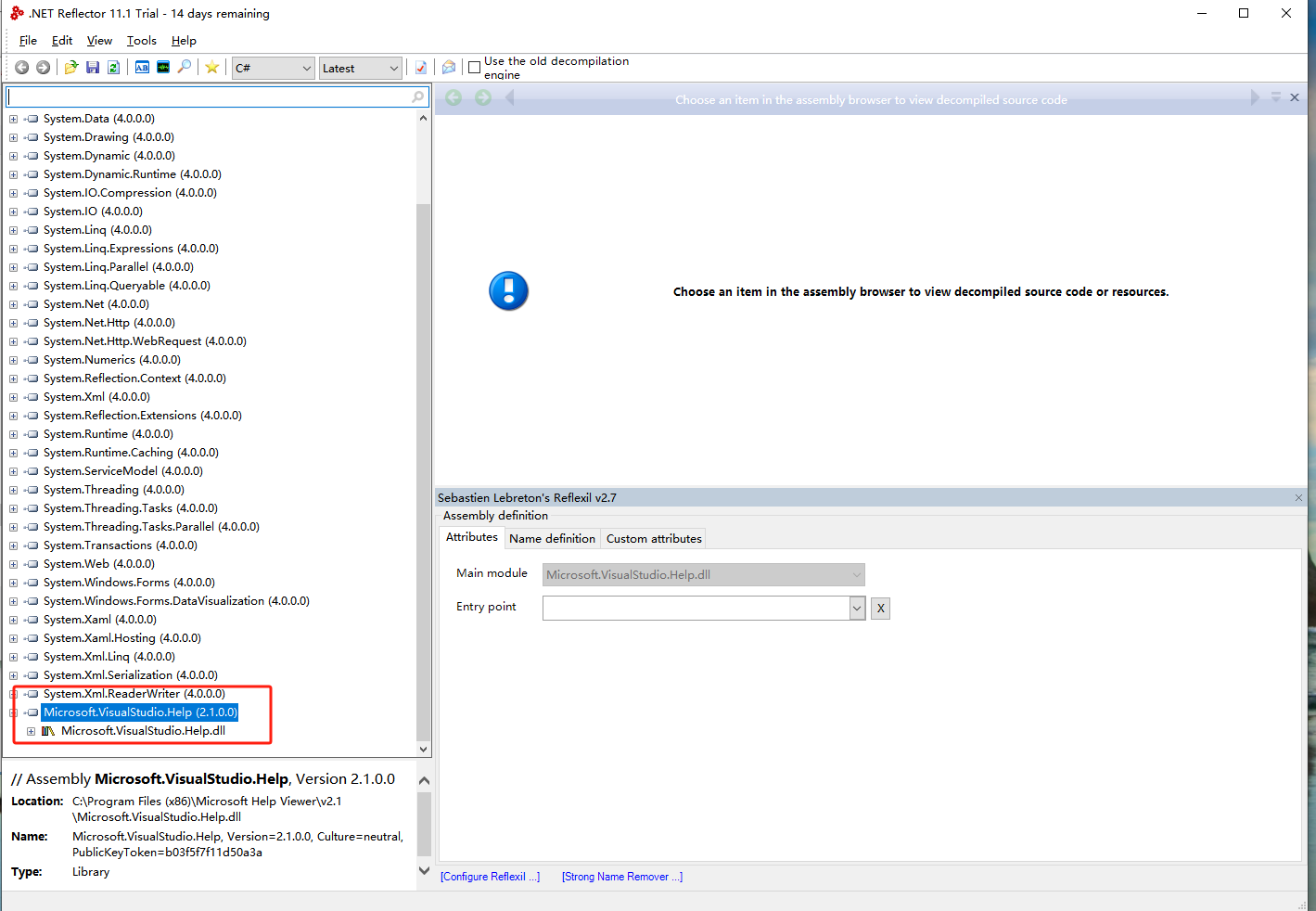
Task: Select System.Reflection.Context (4.0.0.0) assembly
Action: tap(134, 379)
